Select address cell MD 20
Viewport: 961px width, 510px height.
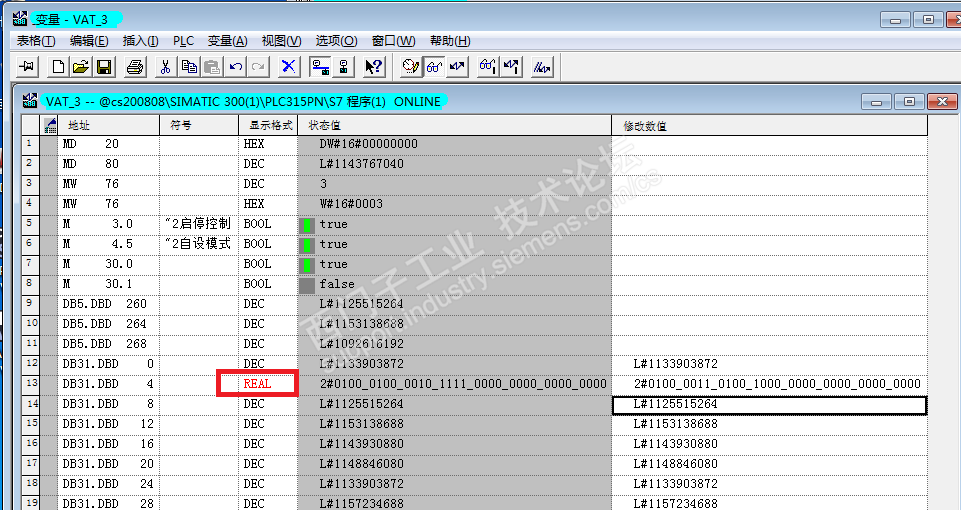coord(108,144)
